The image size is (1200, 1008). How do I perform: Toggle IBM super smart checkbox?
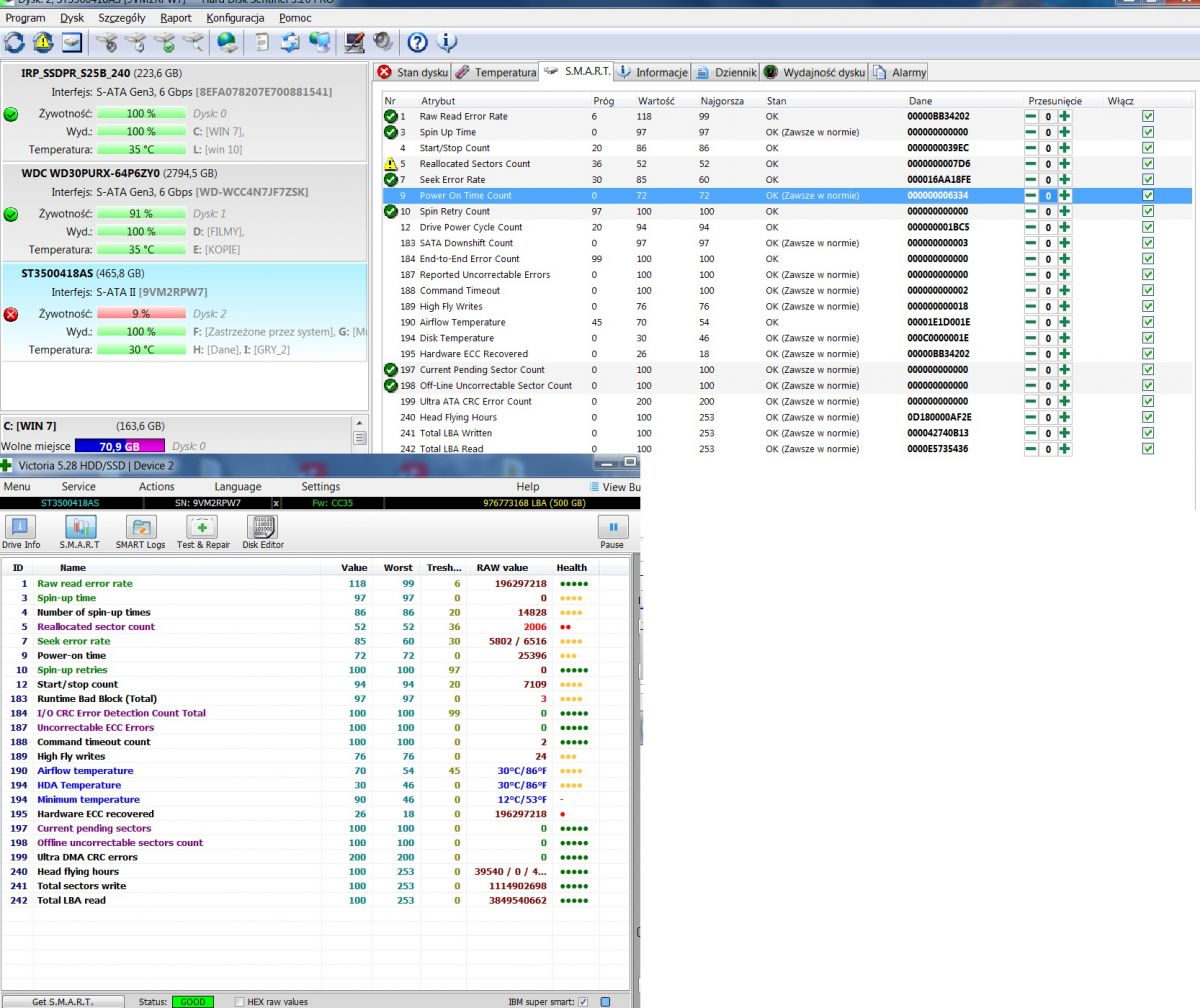point(583,1001)
